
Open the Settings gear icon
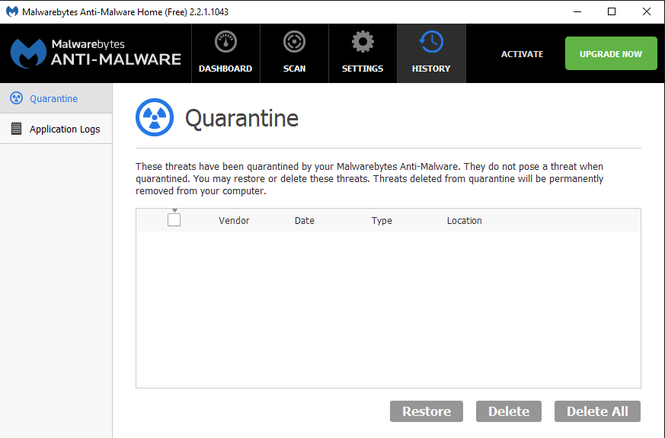point(363,42)
